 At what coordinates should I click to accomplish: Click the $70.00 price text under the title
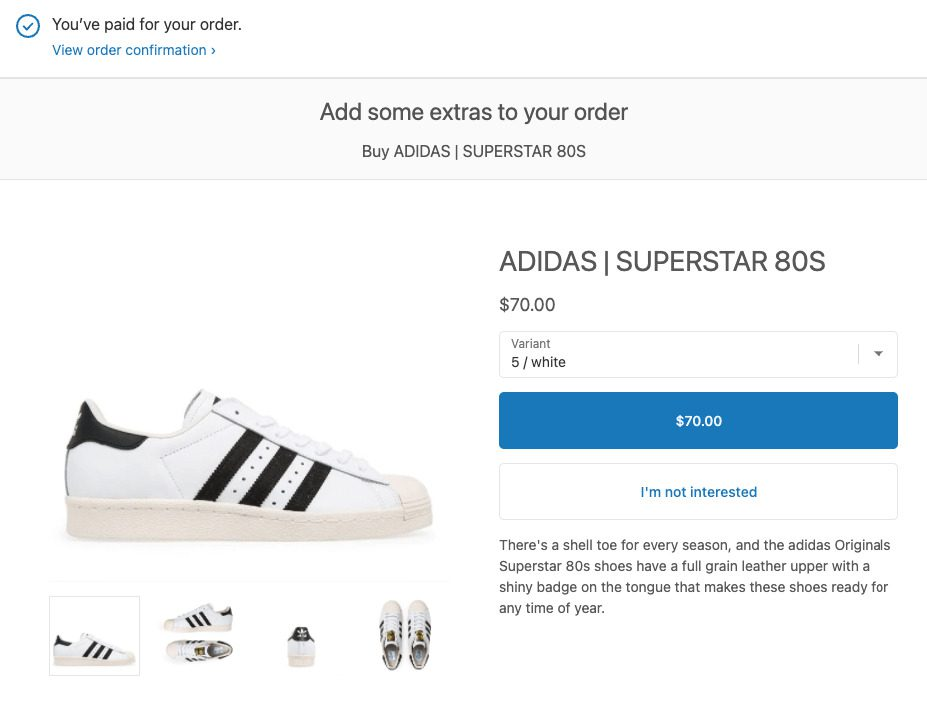pos(527,304)
